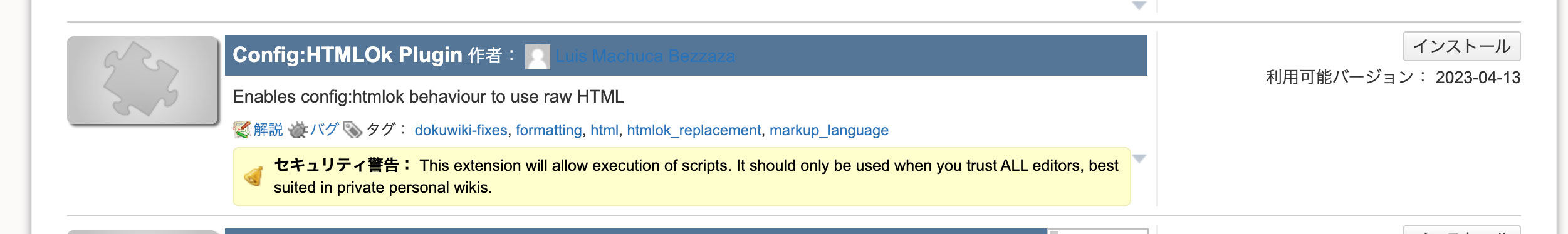Screen dimensions: 1568x234
Task: Click the tag label icon
Action: coord(353,130)
